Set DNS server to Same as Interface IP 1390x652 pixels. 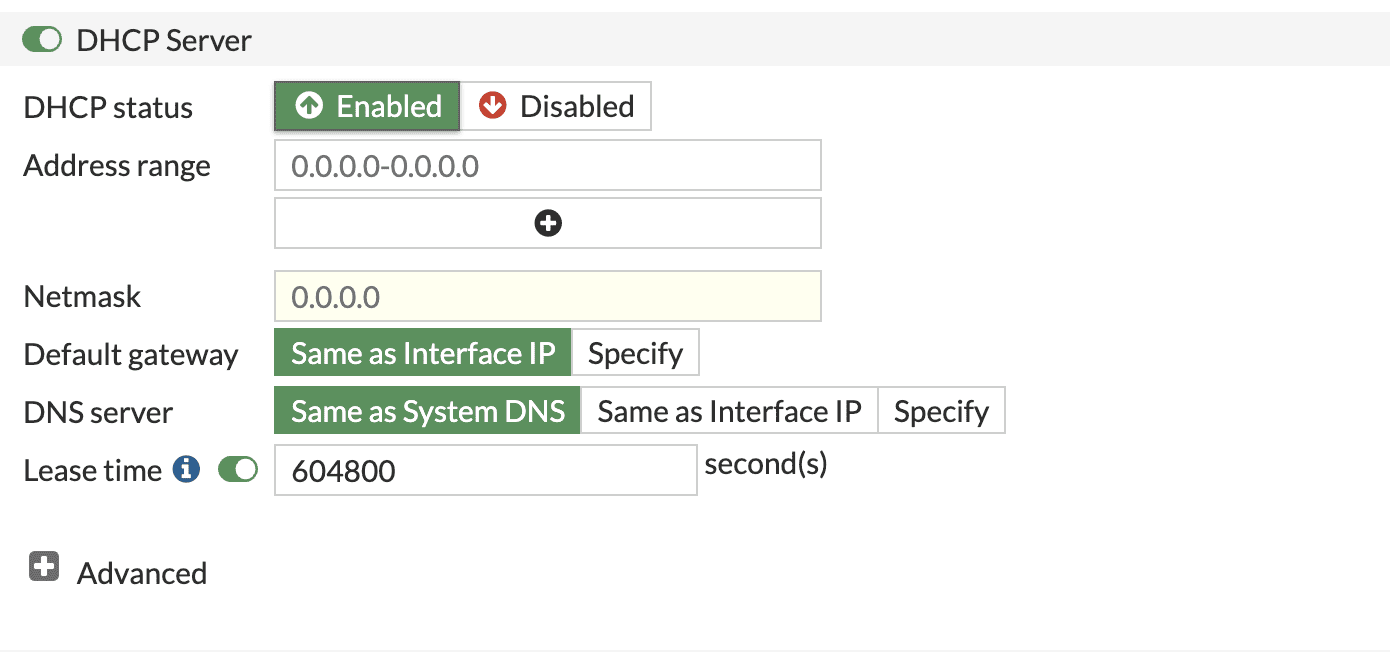(x=729, y=412)
